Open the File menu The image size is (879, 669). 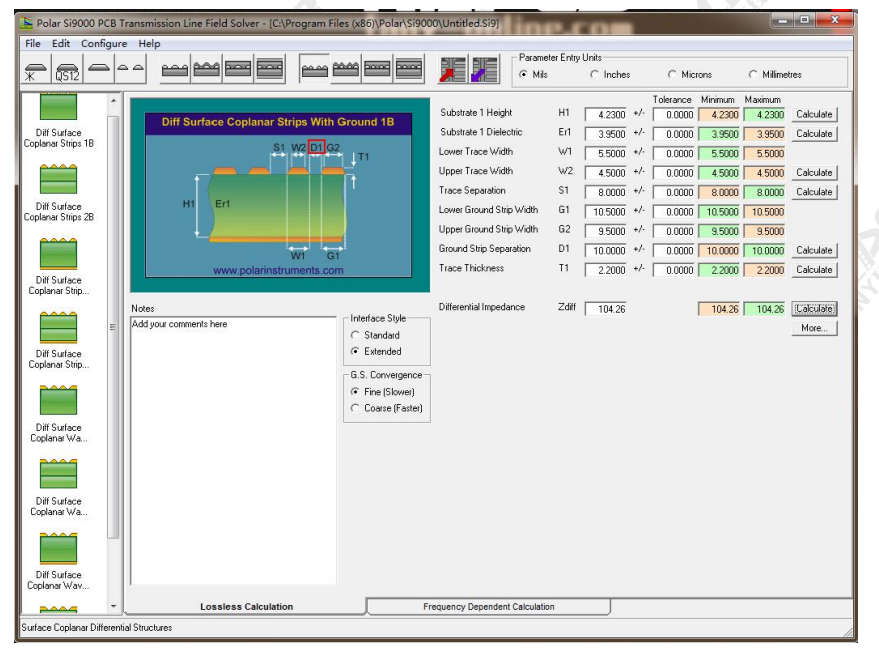pos(33,44)
